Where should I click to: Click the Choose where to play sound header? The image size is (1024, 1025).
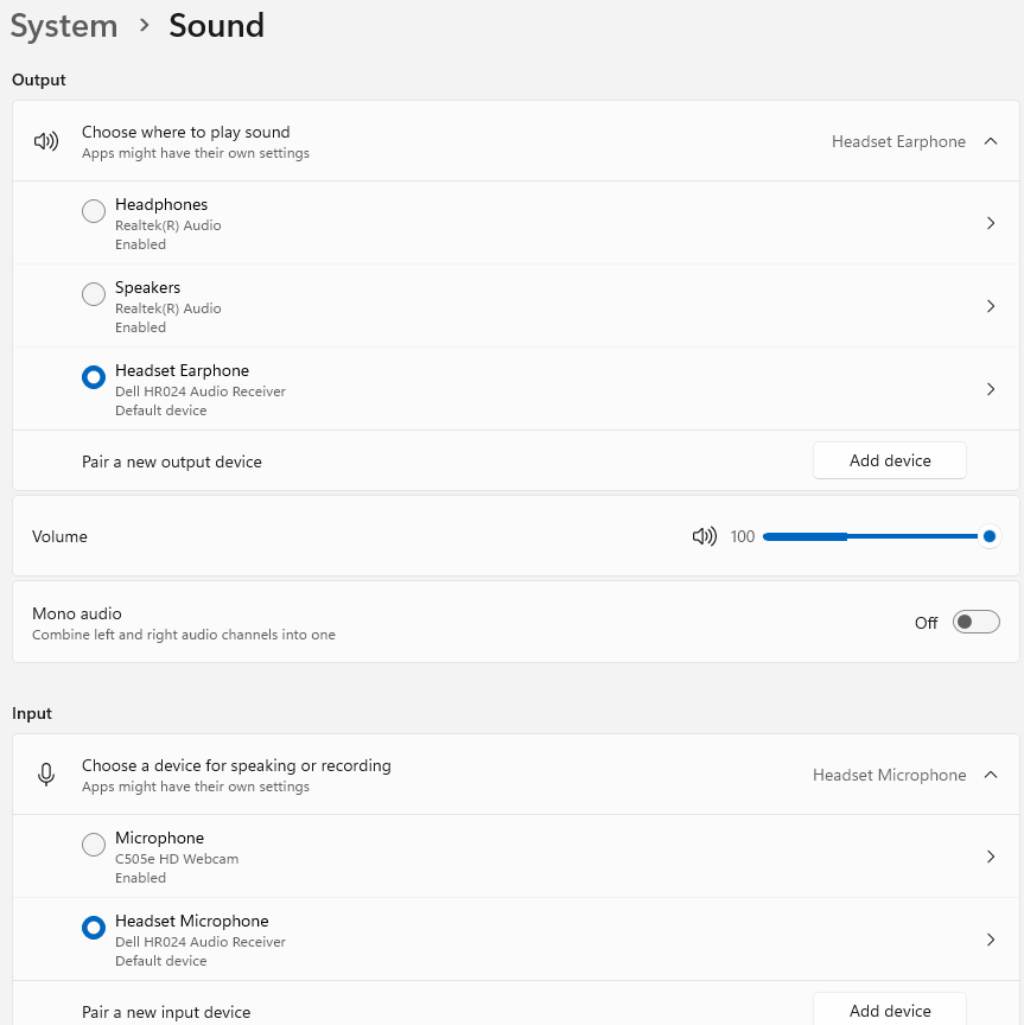point(186,132)
